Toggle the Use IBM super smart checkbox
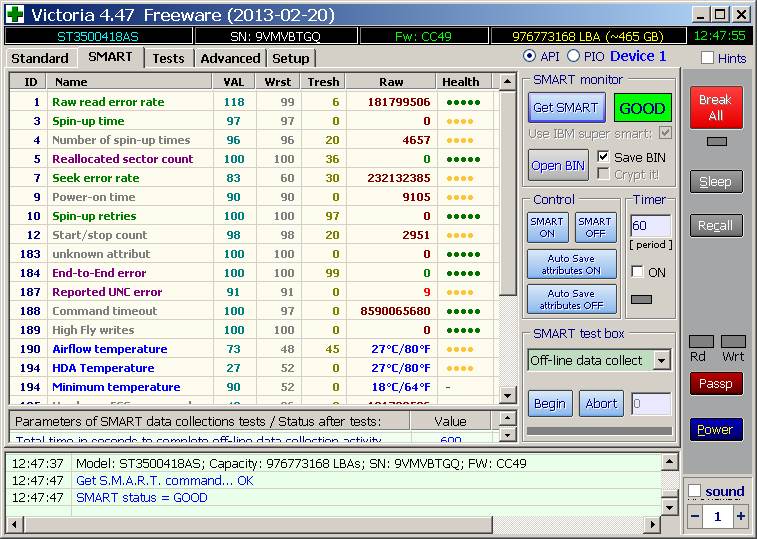The width and height of the screenshot is (757, 539). pyautogui.click(x=665, y=133)
